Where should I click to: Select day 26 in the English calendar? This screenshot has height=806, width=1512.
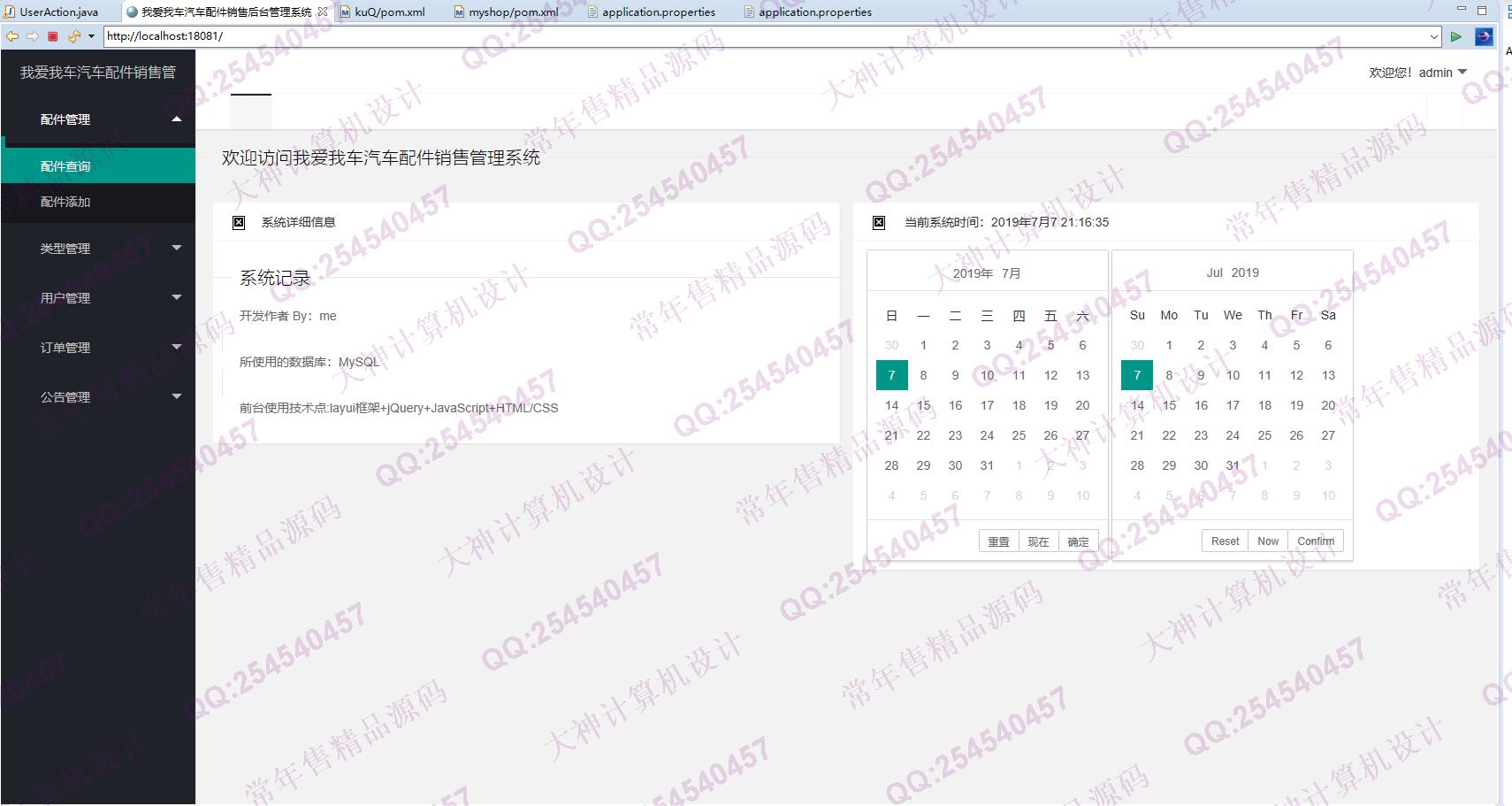click(x=1296, y=435)
